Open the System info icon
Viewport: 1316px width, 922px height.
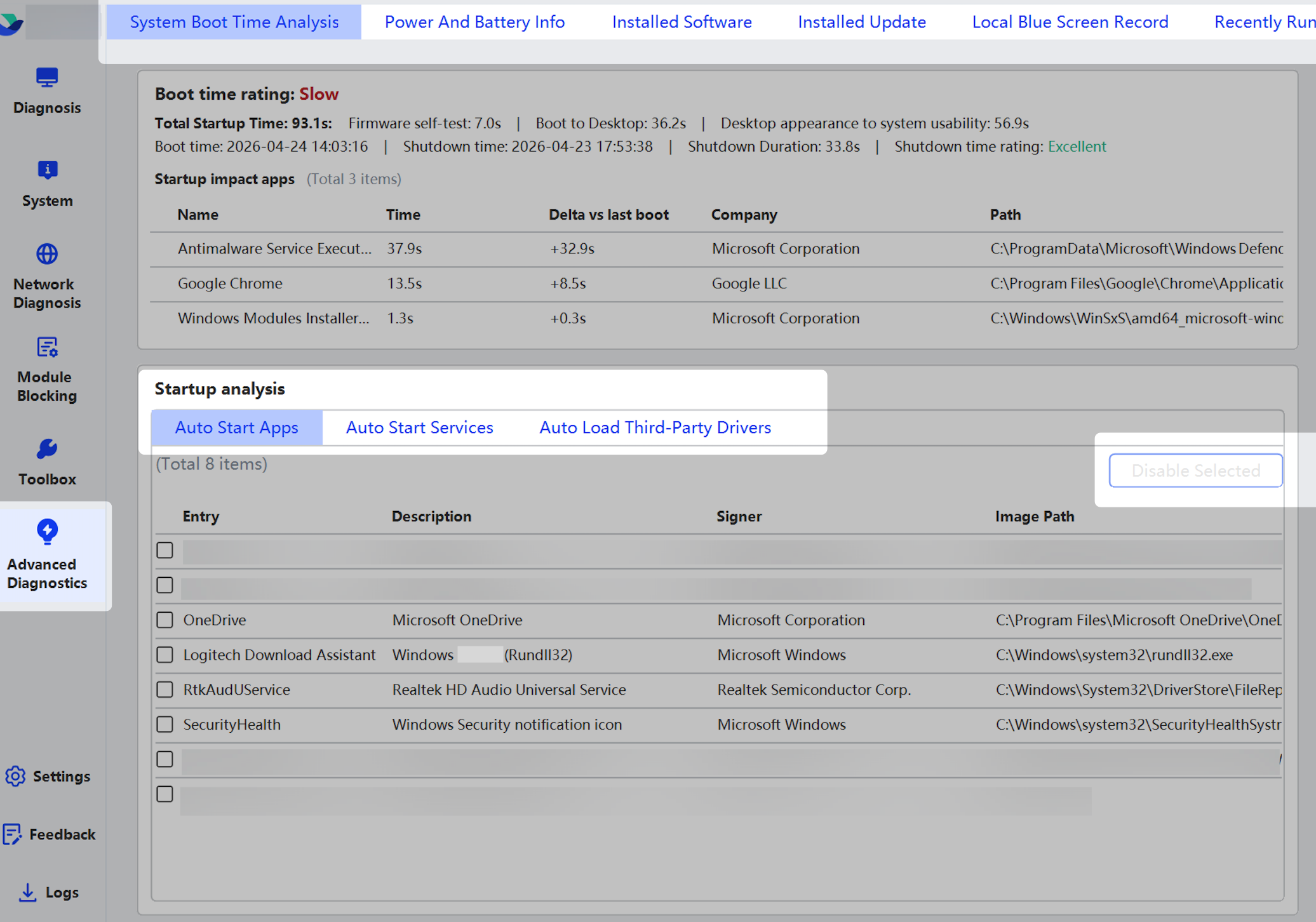tap(47, 170)
